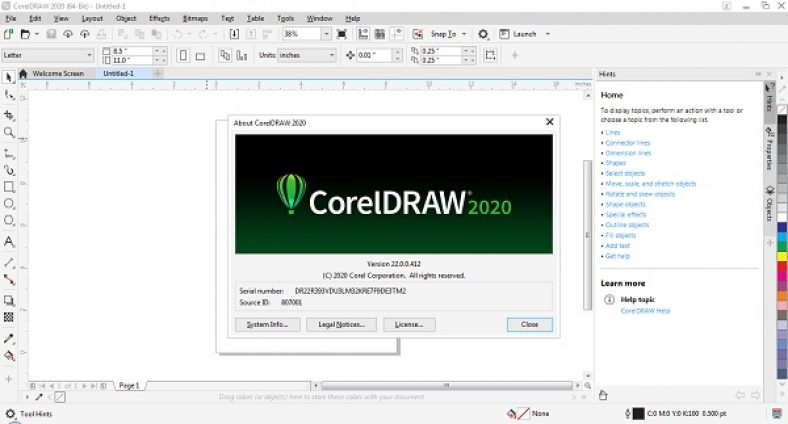This screenshot has height=424, width=788.
Task: Click the No Color swatch in palette
Action: click(782, 109)
